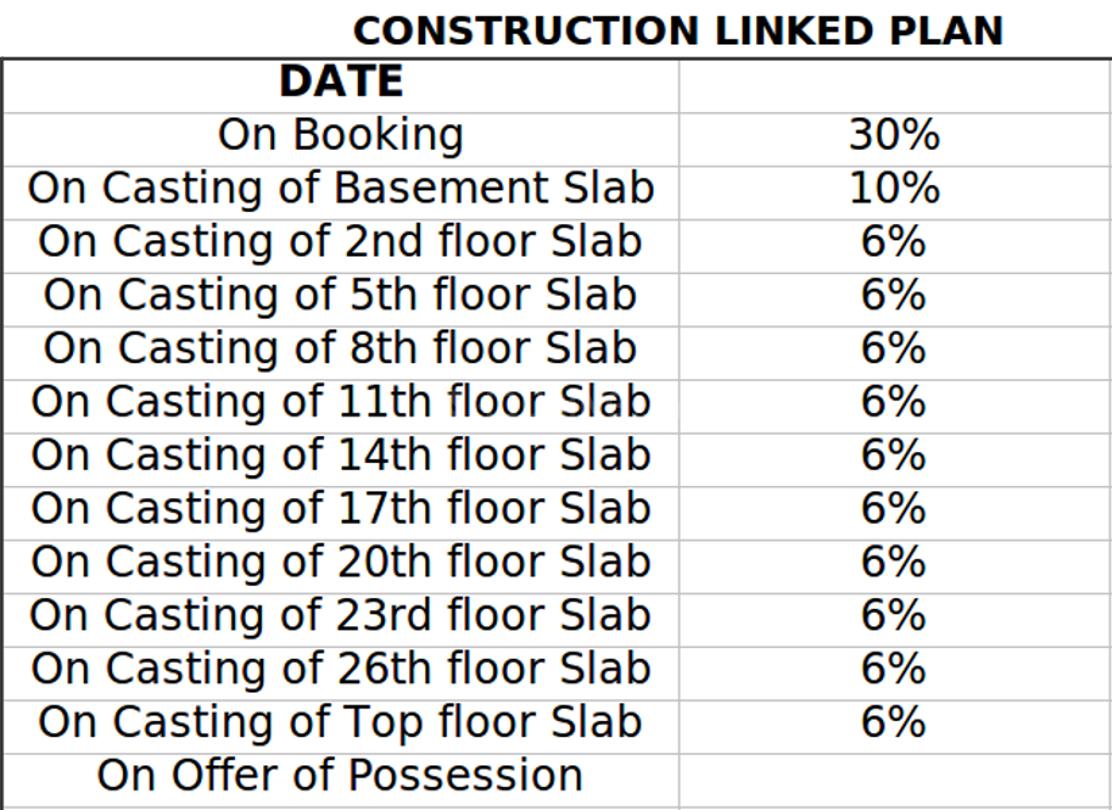This screenshot has height=810, width=1112.
Task: Click the 10% cell
Action: pos(894,188)
